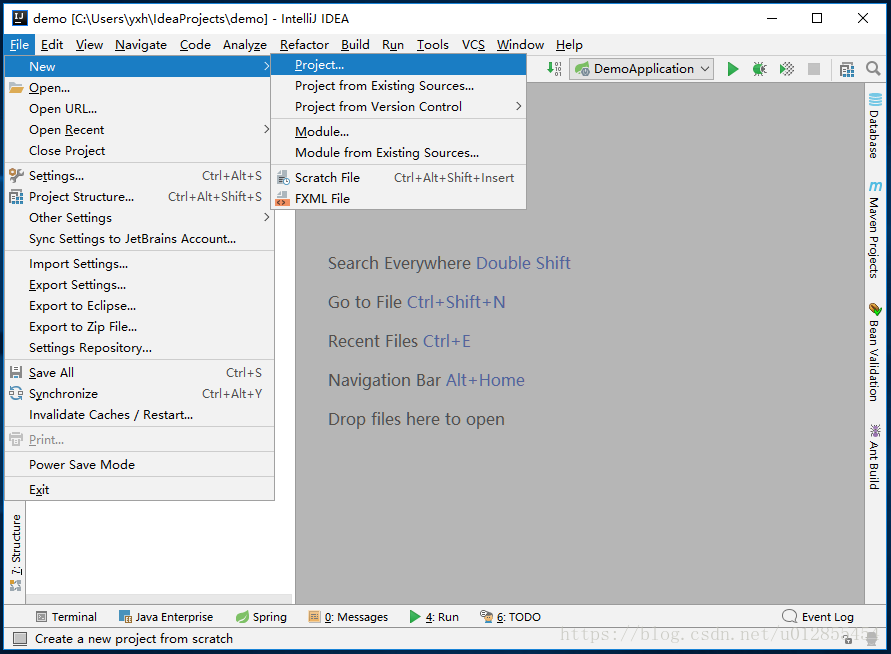Open the Ant Build tool window

pos(875,456)
